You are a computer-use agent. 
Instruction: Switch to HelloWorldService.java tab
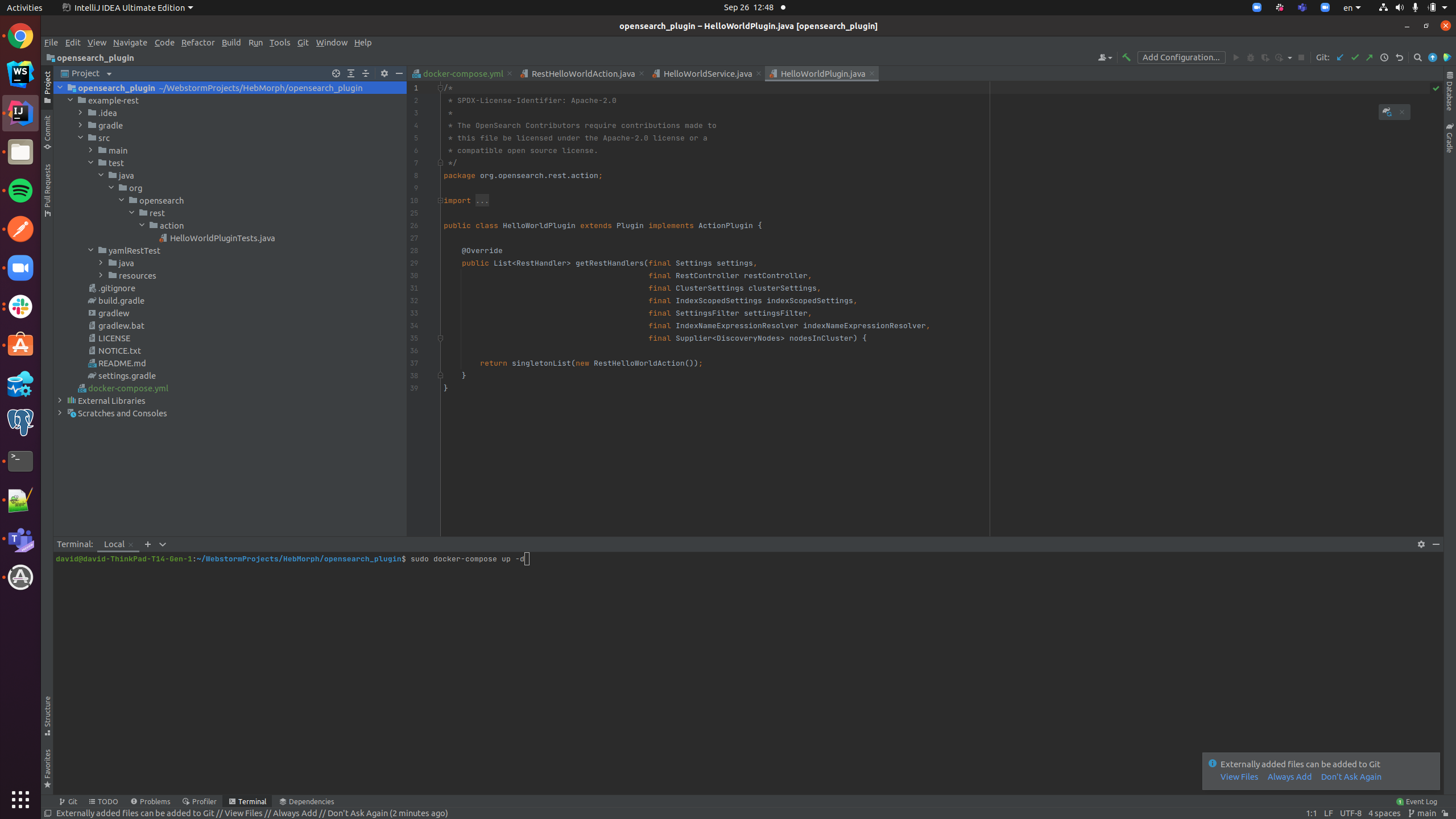[707, 74]
